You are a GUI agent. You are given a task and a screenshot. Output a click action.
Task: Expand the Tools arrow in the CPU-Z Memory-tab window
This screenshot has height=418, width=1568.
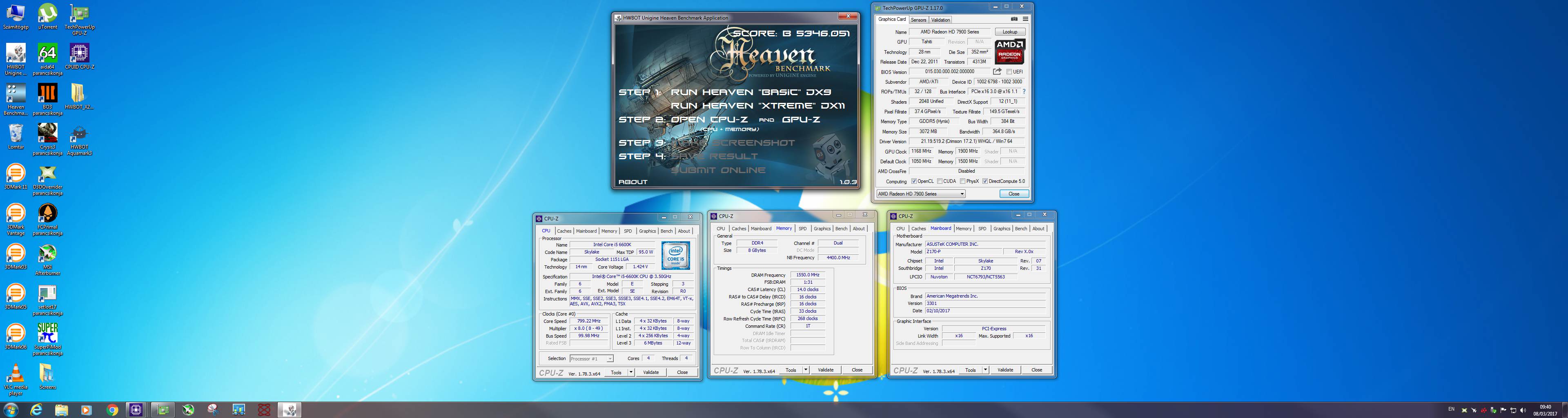pyautogui.click(x=806, y=370)
